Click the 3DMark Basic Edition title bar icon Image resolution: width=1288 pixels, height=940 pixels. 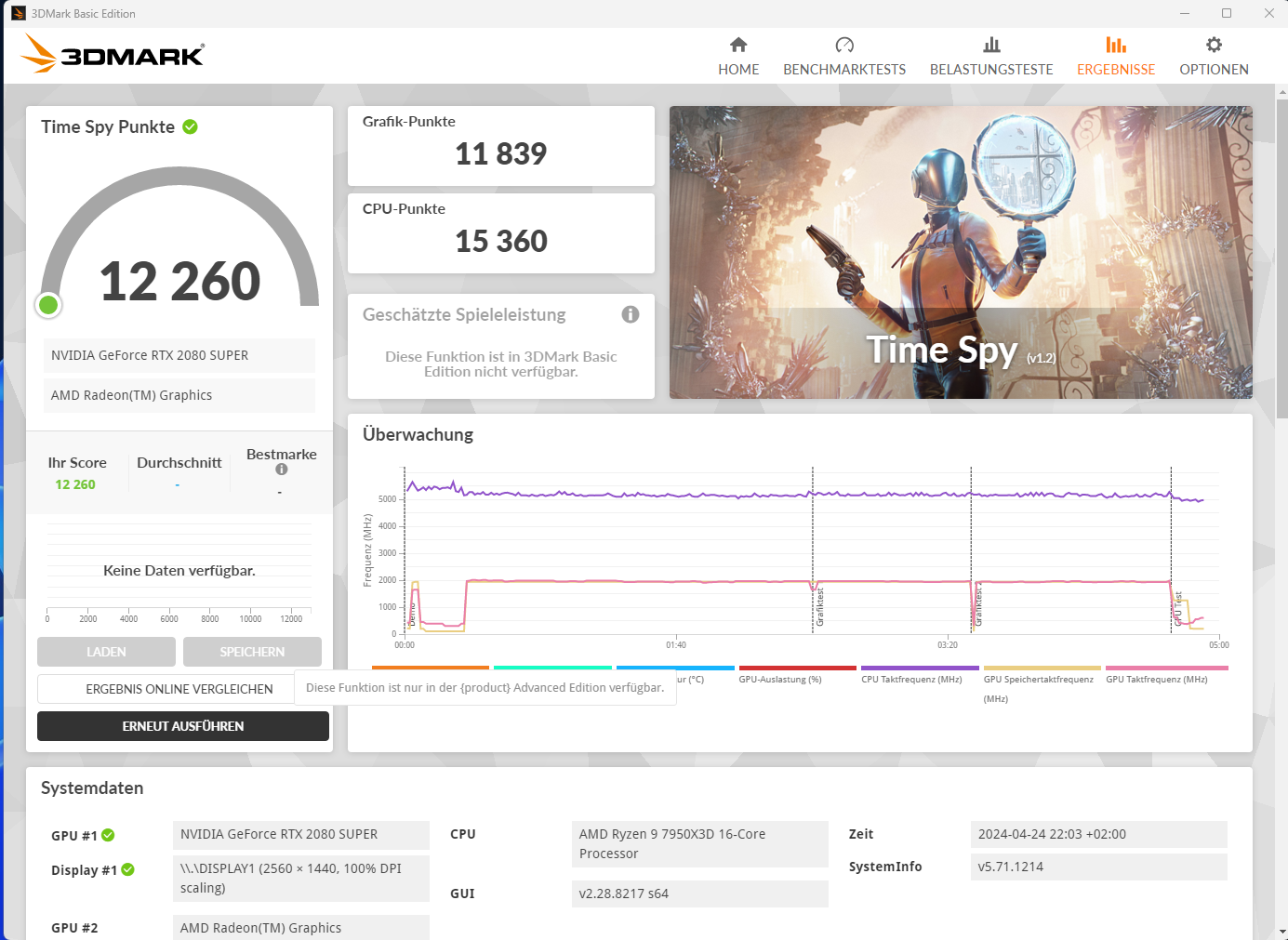[19, 13]
